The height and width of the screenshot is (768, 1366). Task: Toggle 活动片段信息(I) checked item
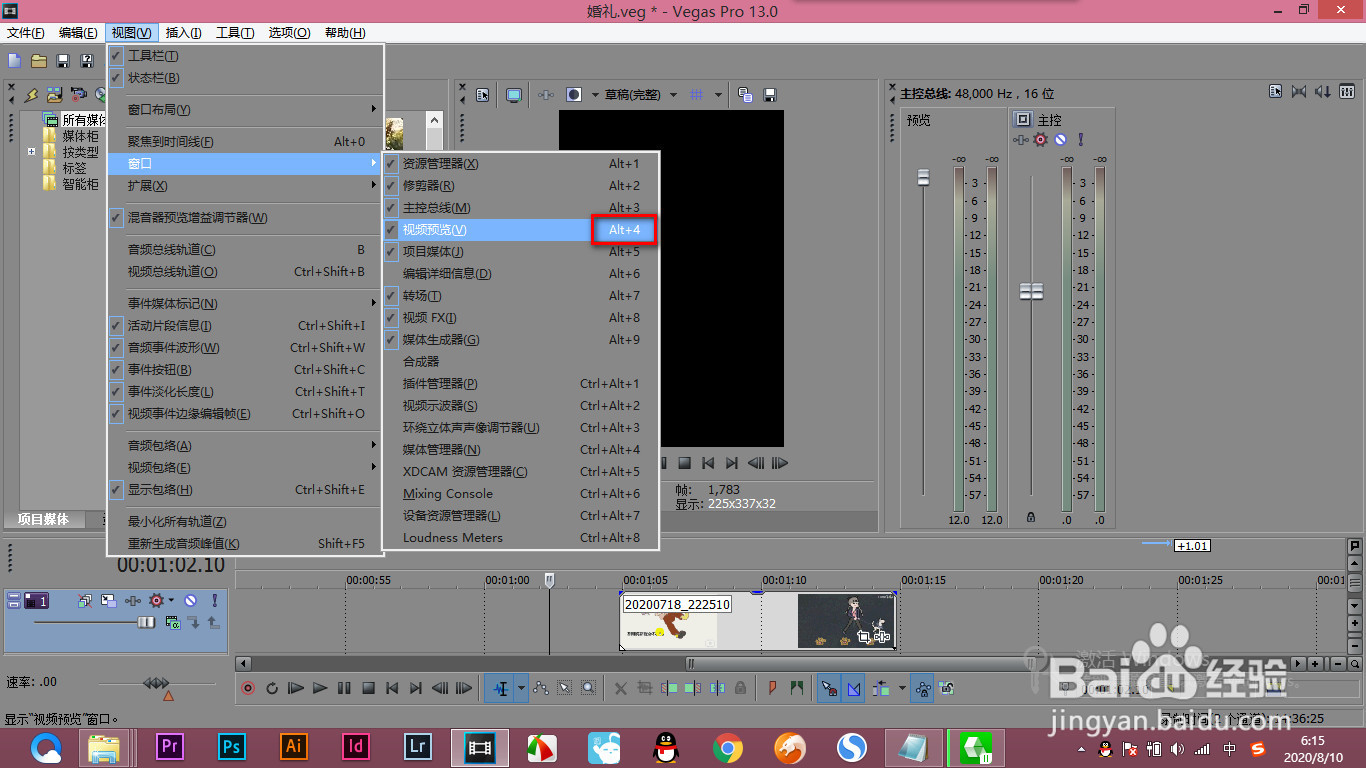(x=245, y=326)
